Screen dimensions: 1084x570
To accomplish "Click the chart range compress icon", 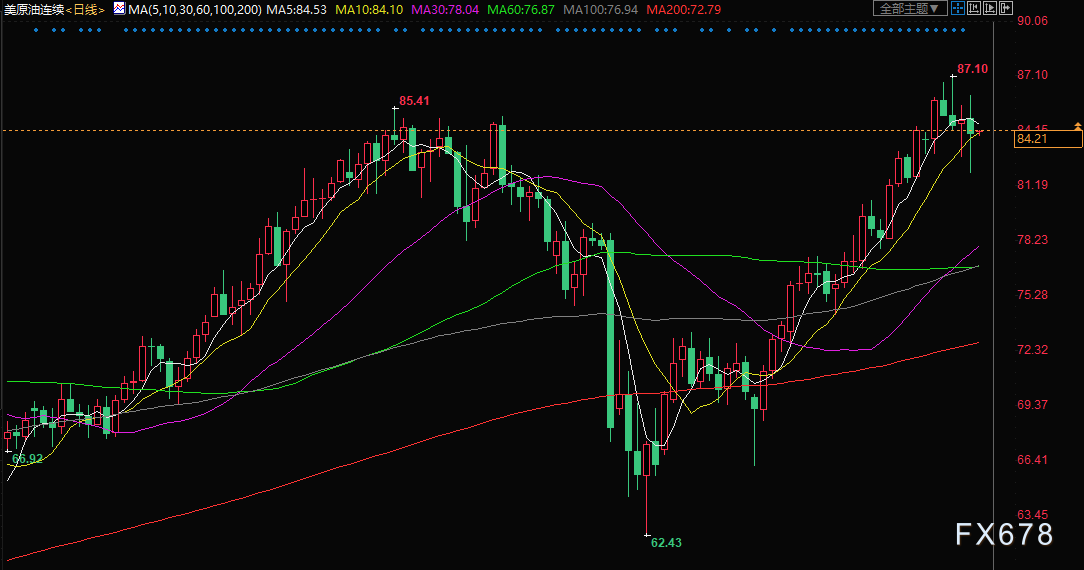I will tap(974, 9).
